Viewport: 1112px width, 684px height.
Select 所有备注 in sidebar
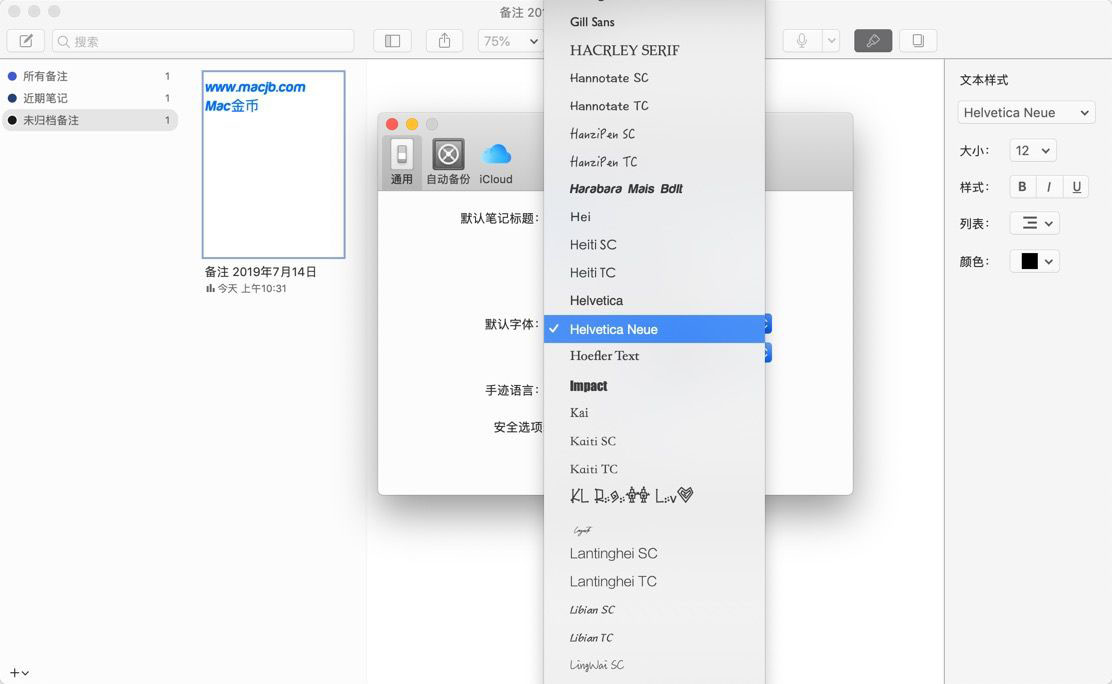coord(89,76)
